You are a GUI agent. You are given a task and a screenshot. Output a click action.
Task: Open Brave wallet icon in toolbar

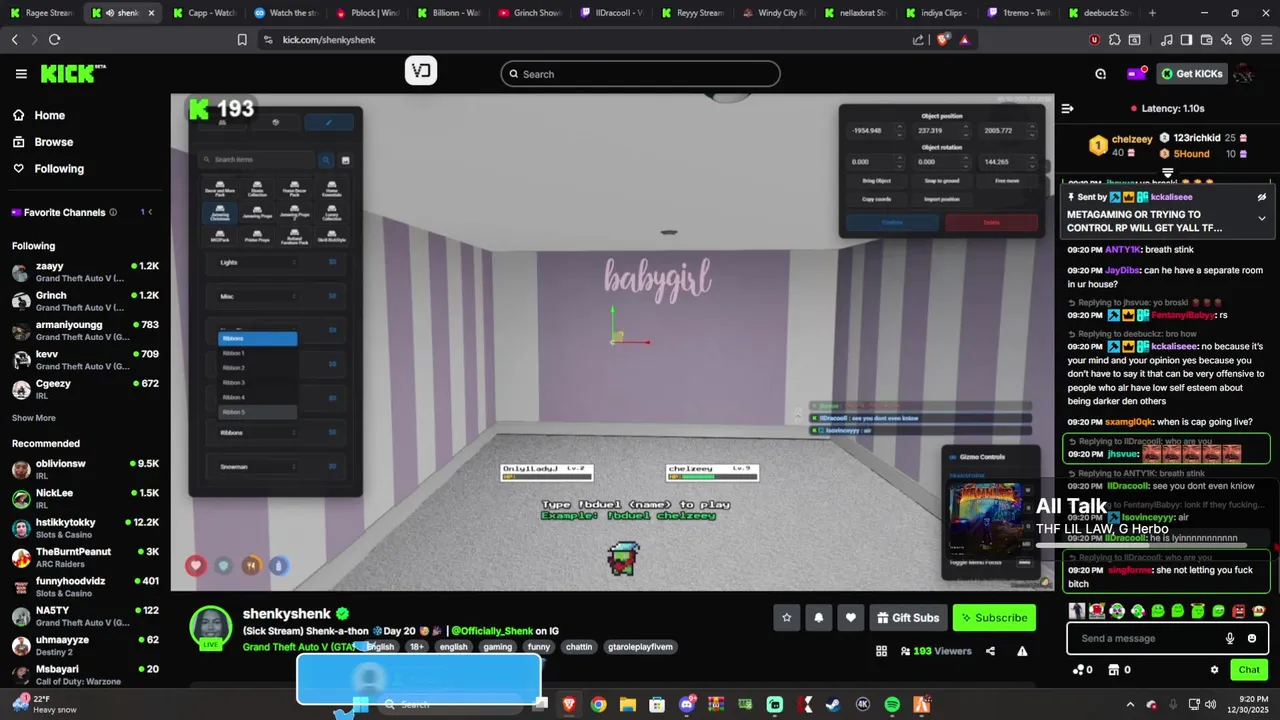pos(1206,40)
